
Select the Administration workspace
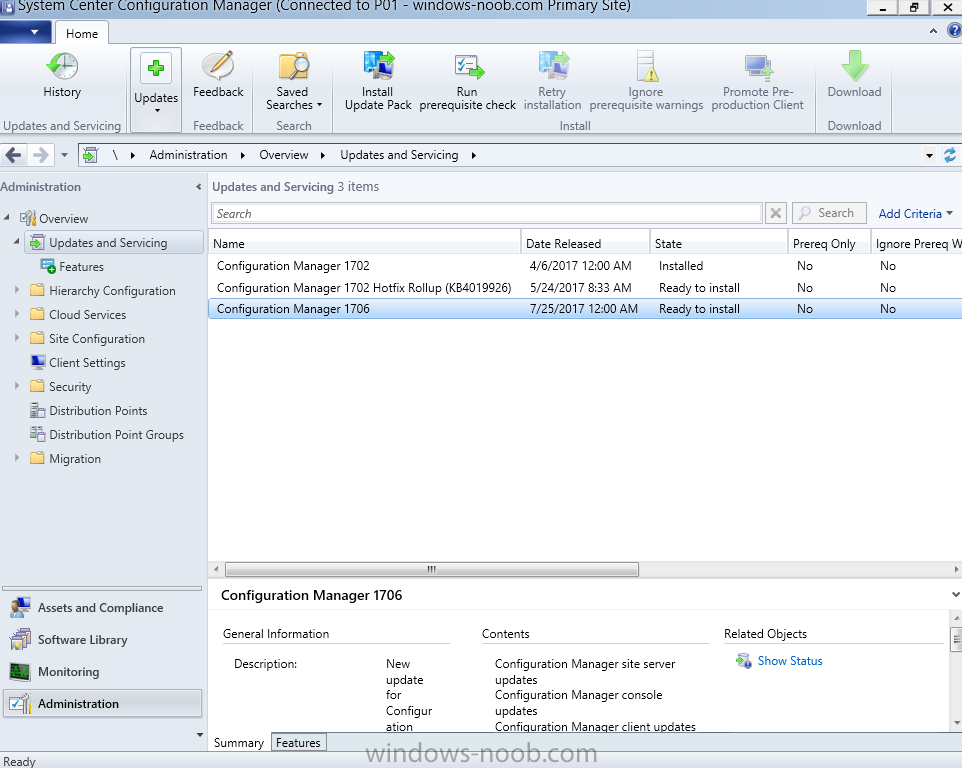point(102,703)
